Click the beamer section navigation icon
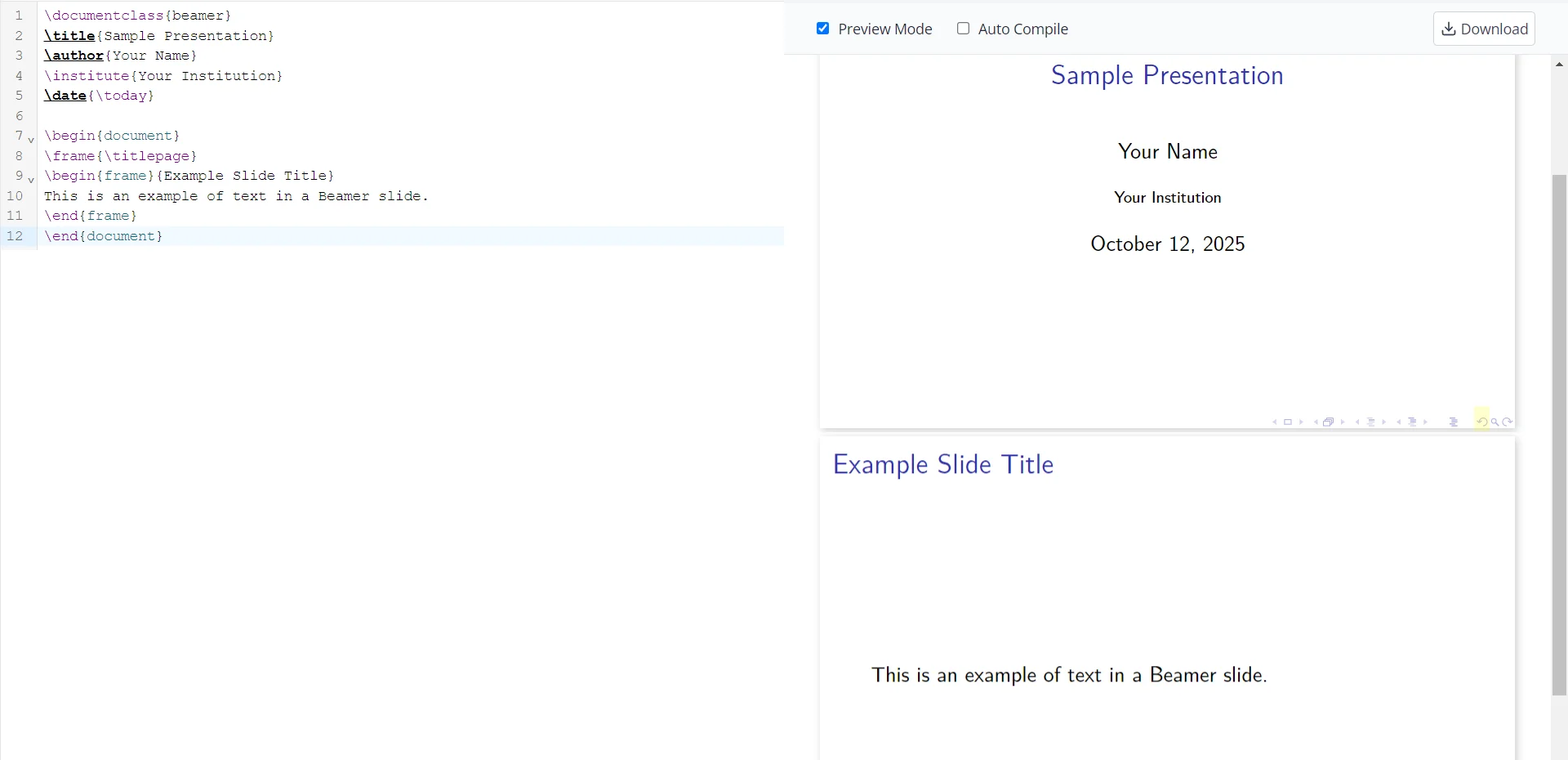This screenshot has width=1568, height=760. pyautogui.click(x=1412, y=422)
